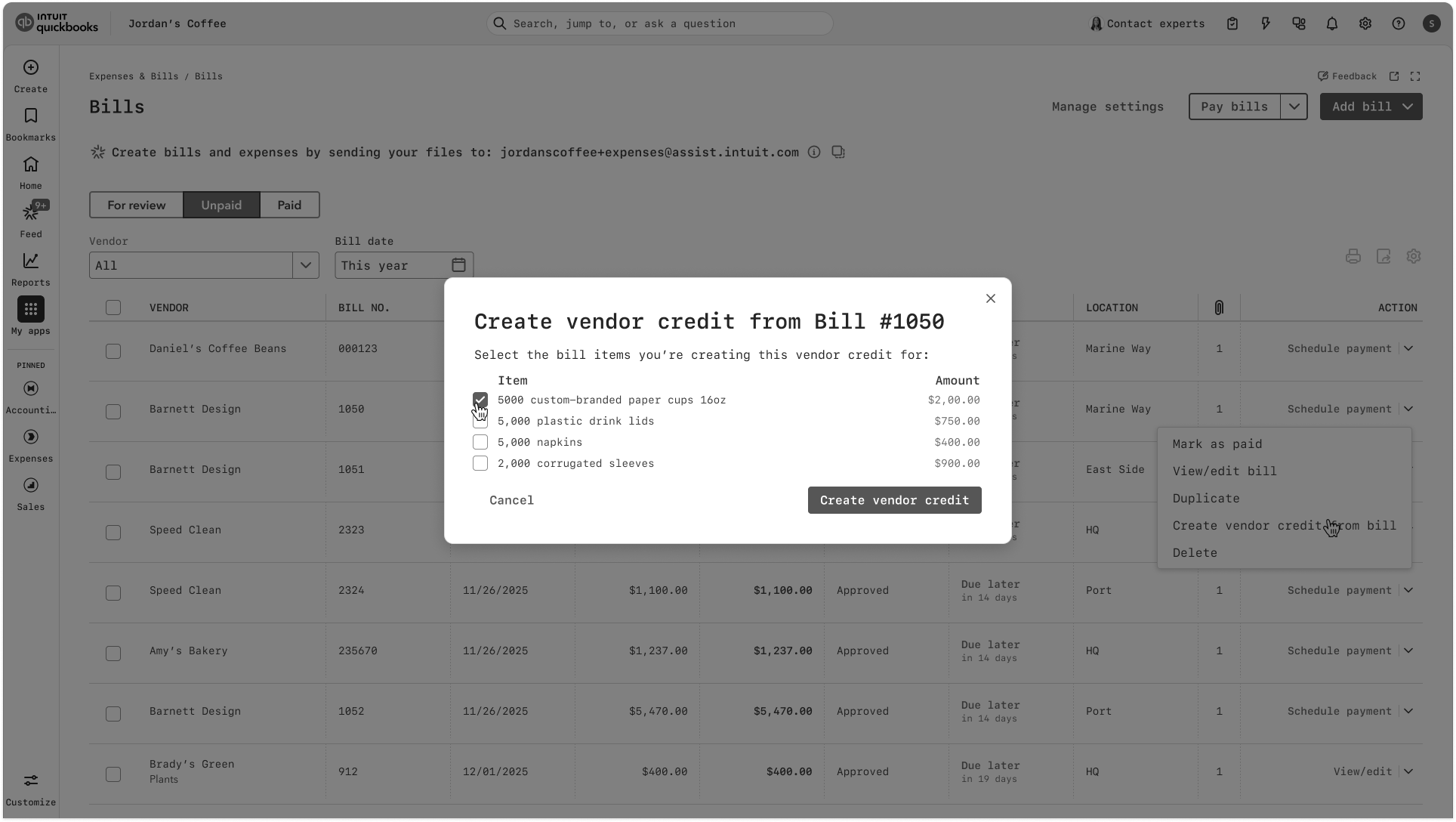
Task: Select the Brady's Green Plants bill checkbox
Action: (x=113, y=774)
